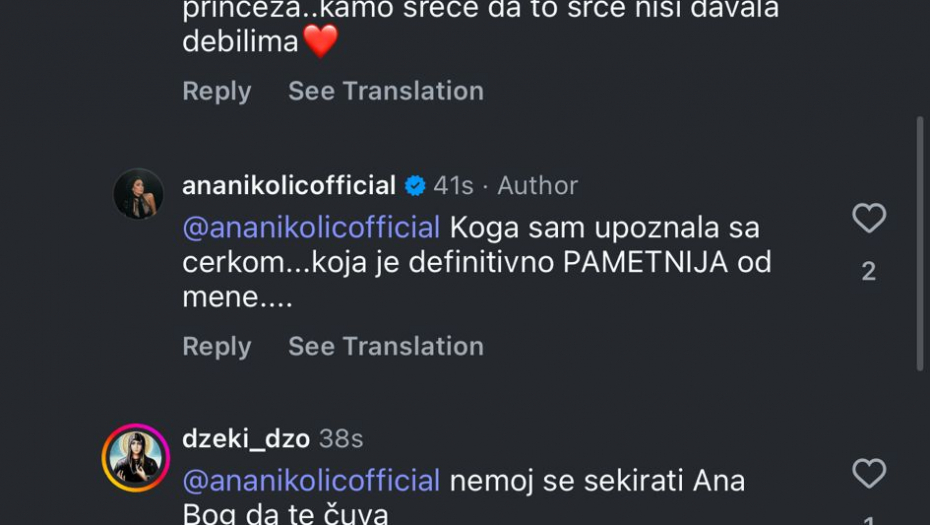Tap the heart on dzeki_dzo's comment
This screenshot has width=930, height=525.
click(x=868, y=473)
